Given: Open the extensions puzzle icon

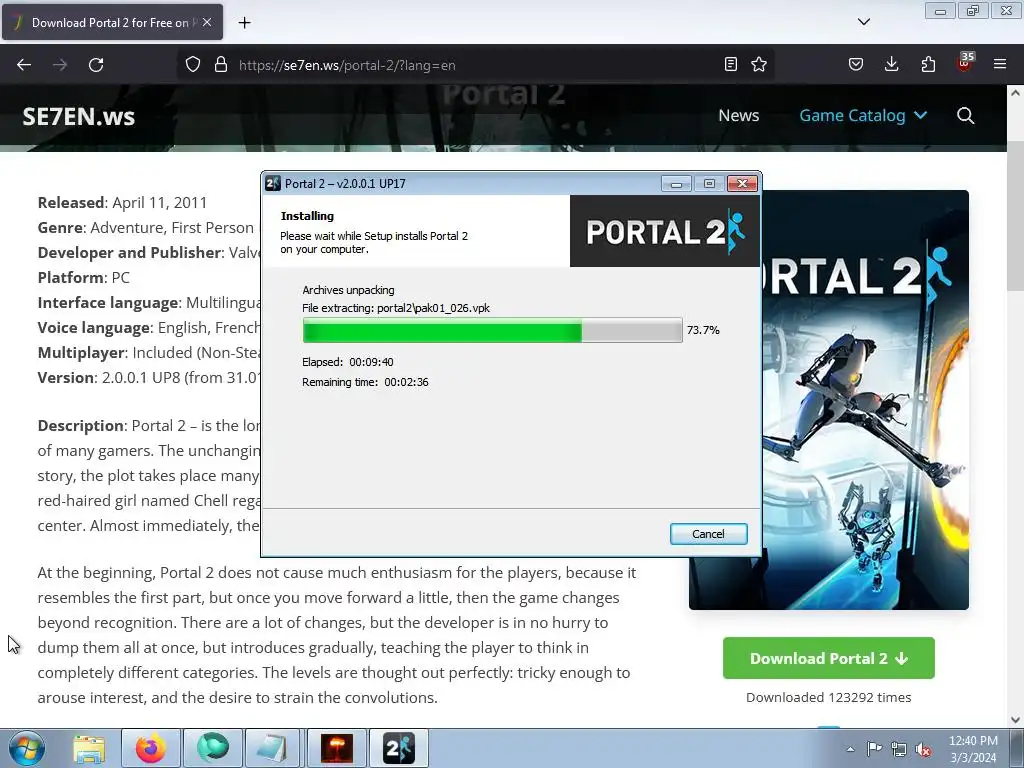Looking at the screenshot, I should [x=928, y=64].
